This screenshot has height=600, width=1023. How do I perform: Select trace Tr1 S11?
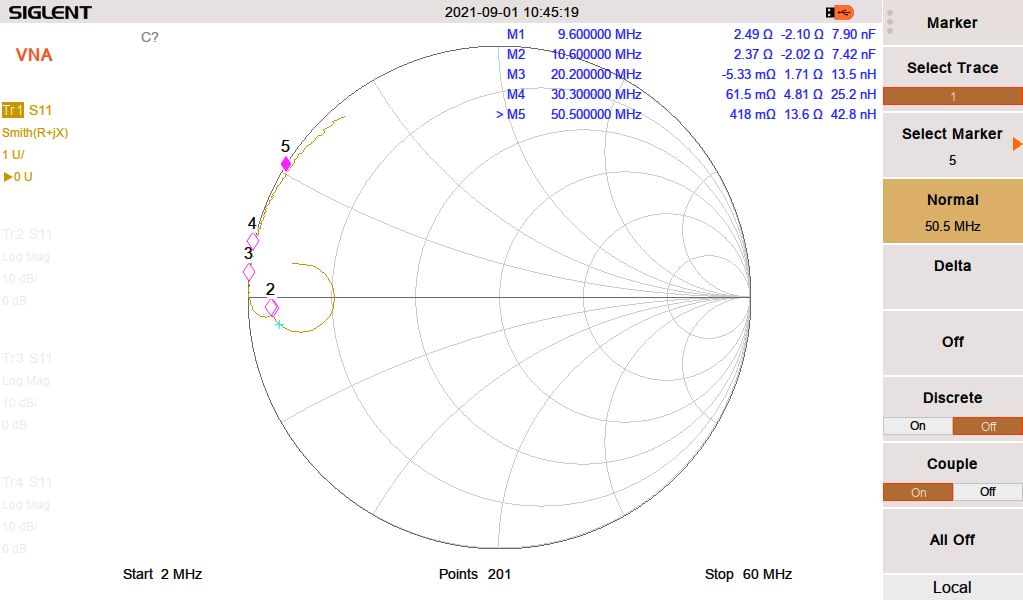[27, 110]
